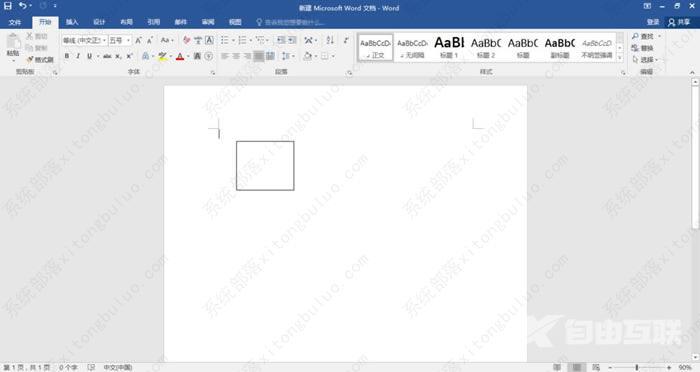Click the sort A-Z icon
Screen dimensions: 700x372
[x=330, y=41]
